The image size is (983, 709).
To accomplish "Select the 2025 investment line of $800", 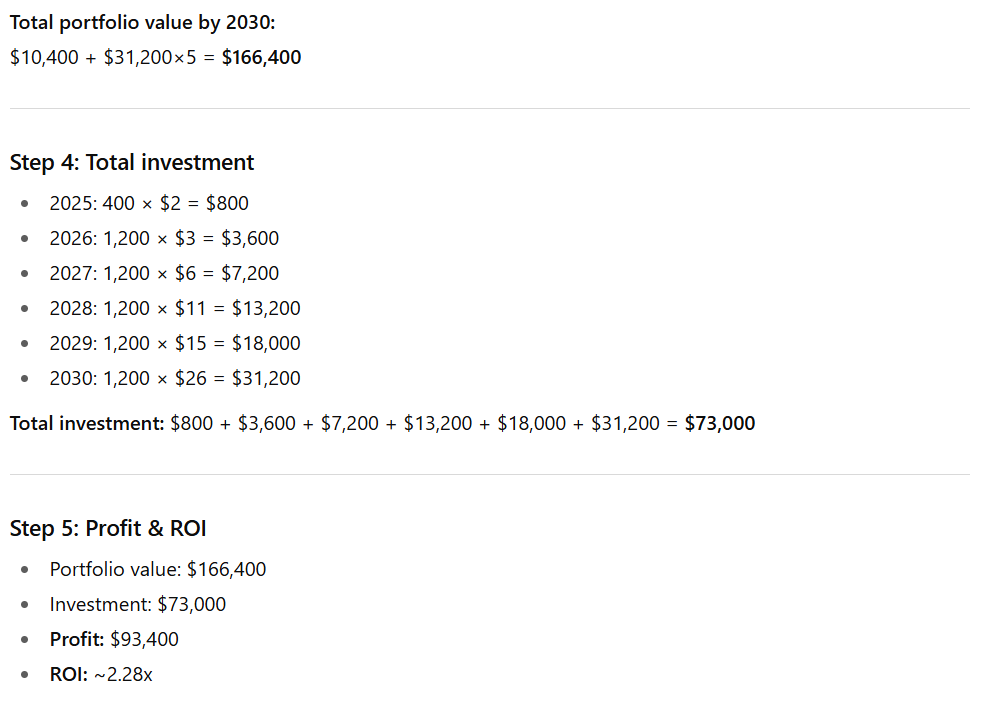I will (149, 203).
